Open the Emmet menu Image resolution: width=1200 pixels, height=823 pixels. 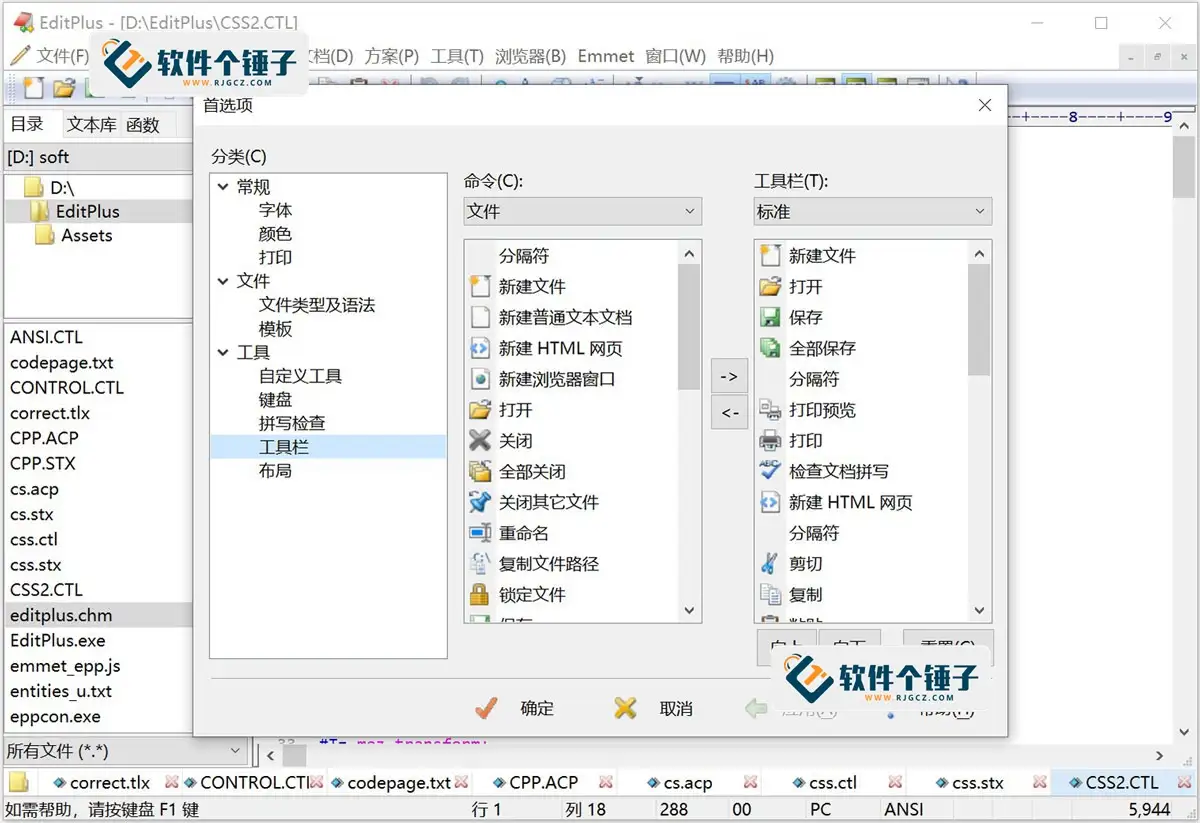click(606, 56)
